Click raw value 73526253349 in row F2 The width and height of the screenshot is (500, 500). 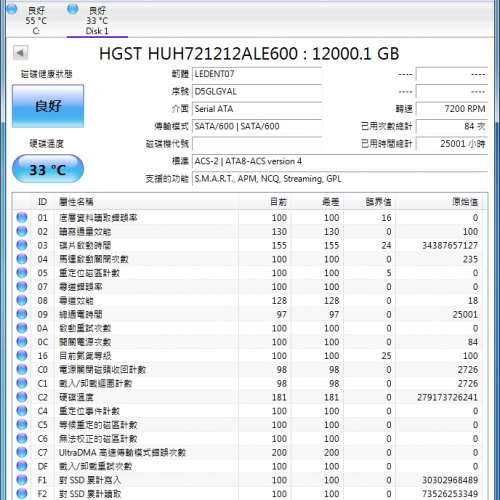(450, 494)
